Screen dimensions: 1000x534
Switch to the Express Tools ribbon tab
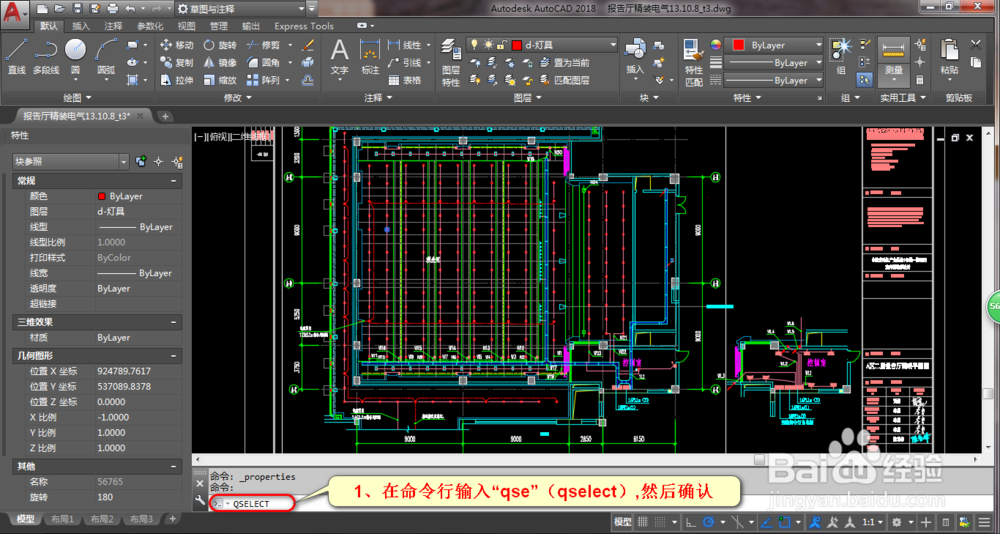(304, 26)
